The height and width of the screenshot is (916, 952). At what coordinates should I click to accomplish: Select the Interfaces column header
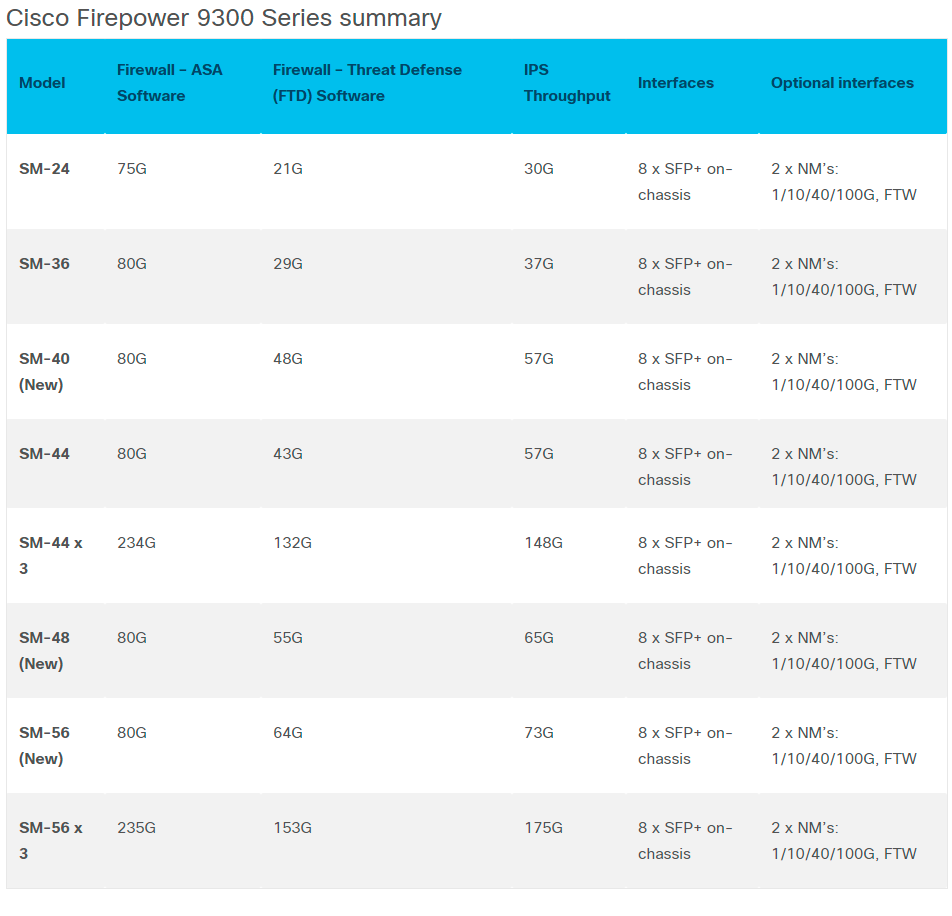point(676,83)
